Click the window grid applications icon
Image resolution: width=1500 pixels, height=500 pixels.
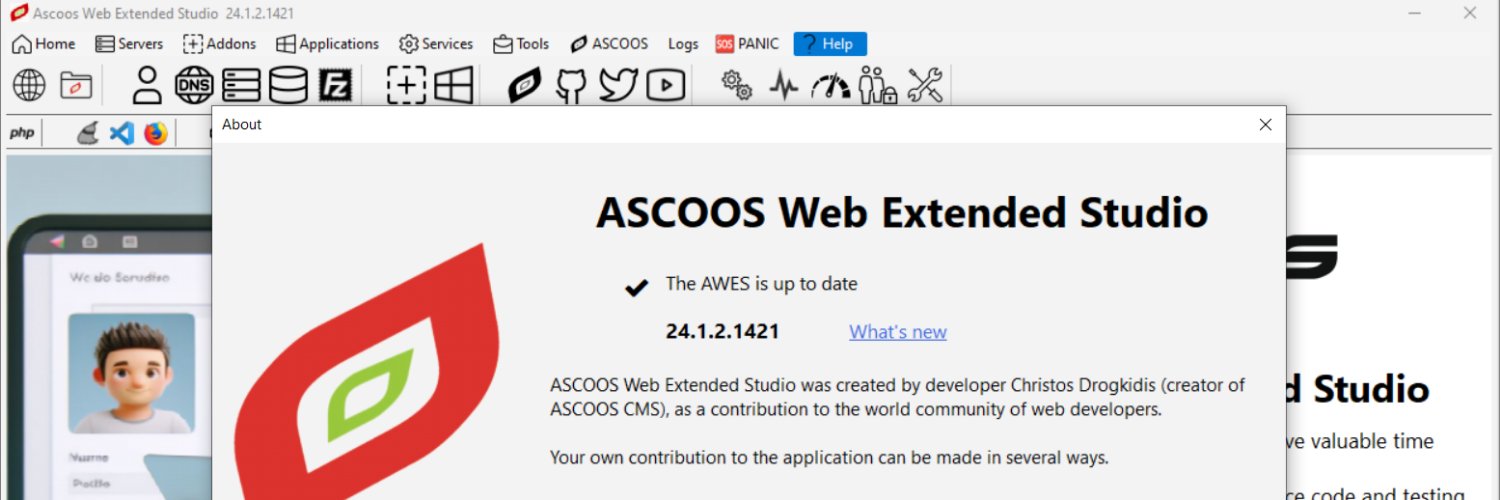[453, 86]
